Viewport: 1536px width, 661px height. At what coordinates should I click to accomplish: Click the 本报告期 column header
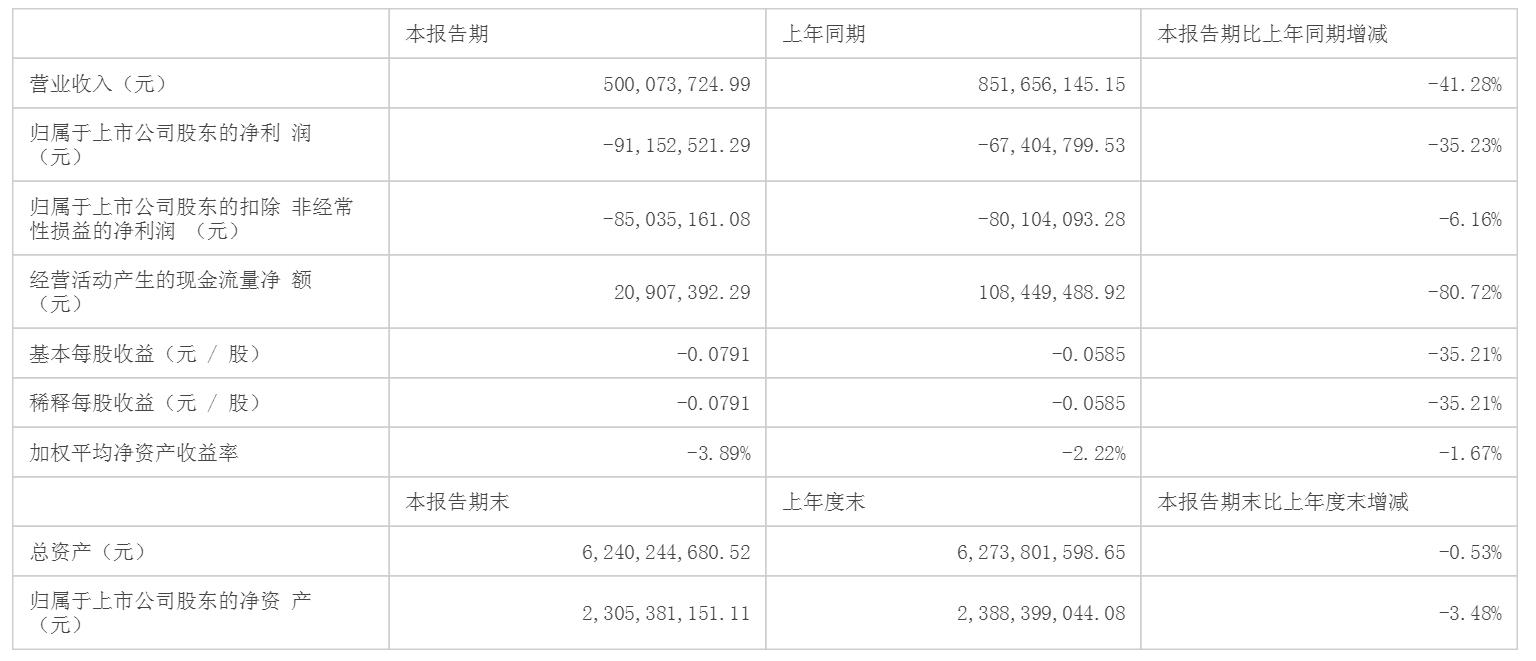[x=447, y=34]
